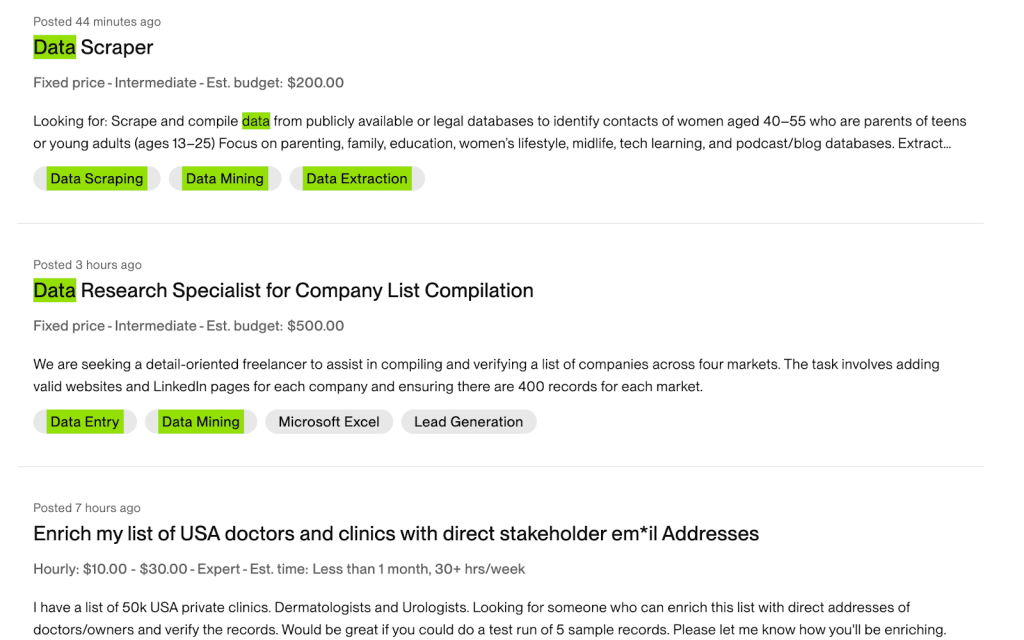Click the Est. budget $500.00 details line
Image resolution: width=1024 pixels, height=640 pixels.
(x=188, y=326)
